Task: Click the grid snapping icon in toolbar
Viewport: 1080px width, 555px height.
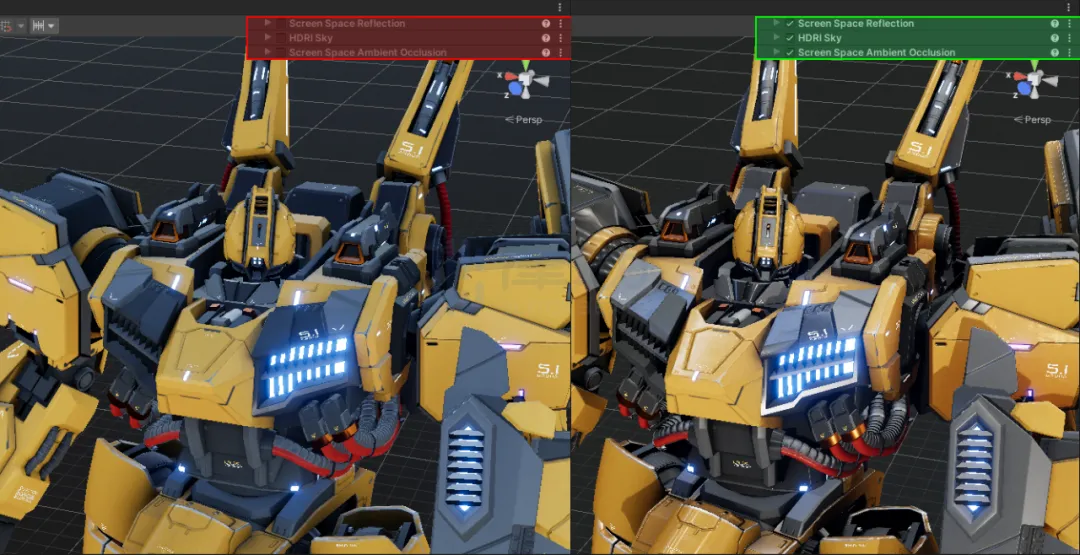Action: [8, 25]
